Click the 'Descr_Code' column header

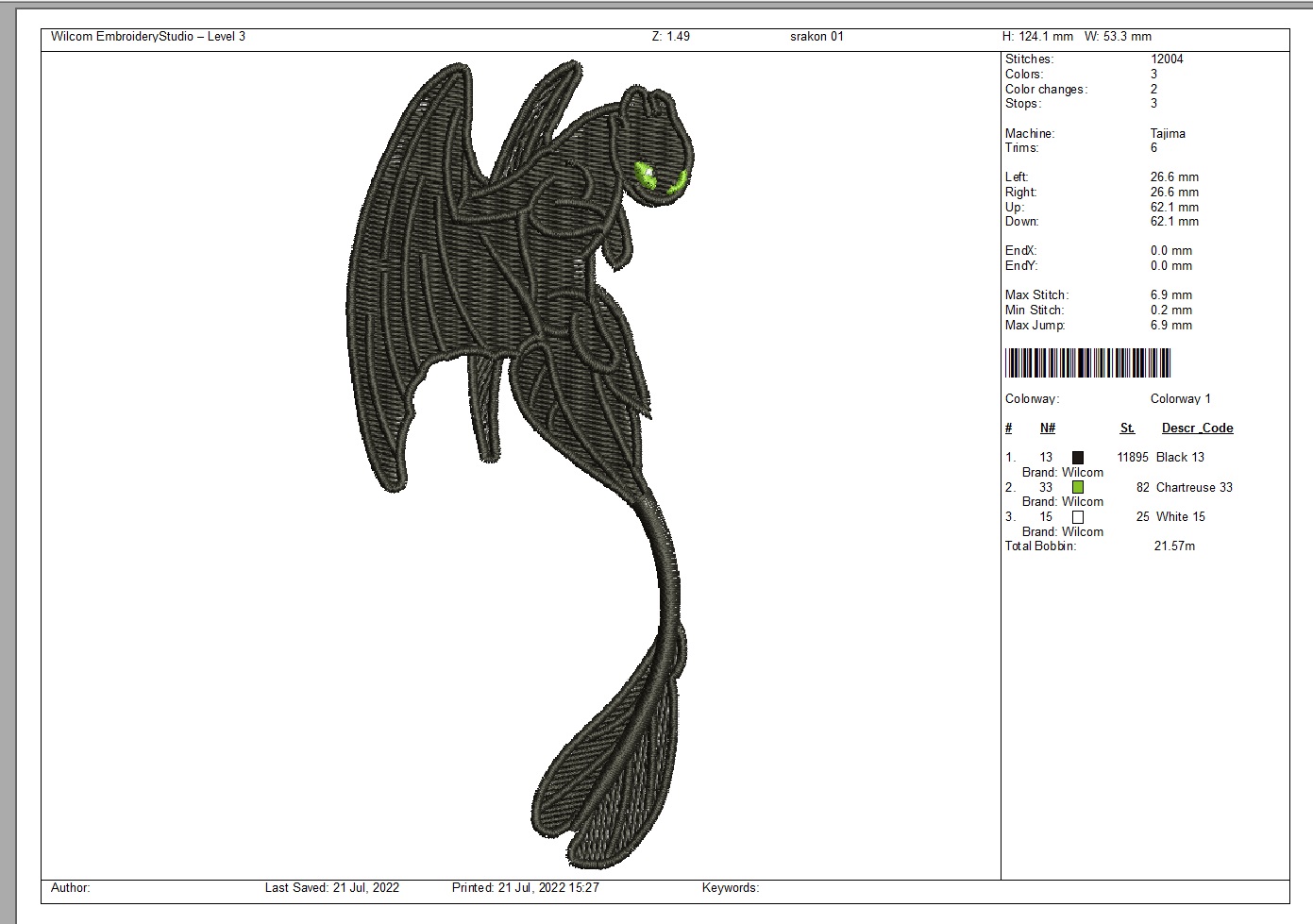click(1197, 428)
